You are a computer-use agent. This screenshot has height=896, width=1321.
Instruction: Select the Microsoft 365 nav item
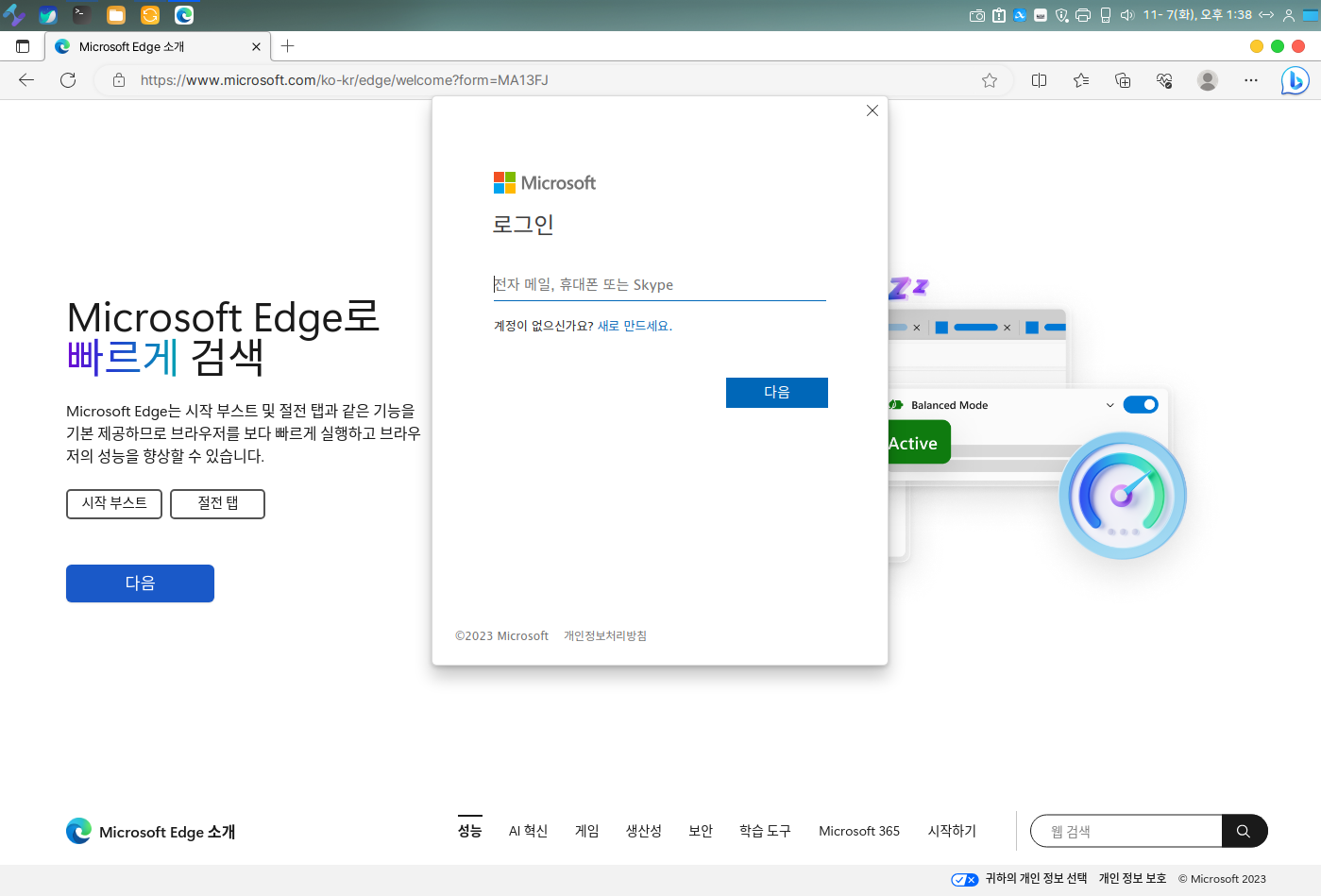click(858, 831)
